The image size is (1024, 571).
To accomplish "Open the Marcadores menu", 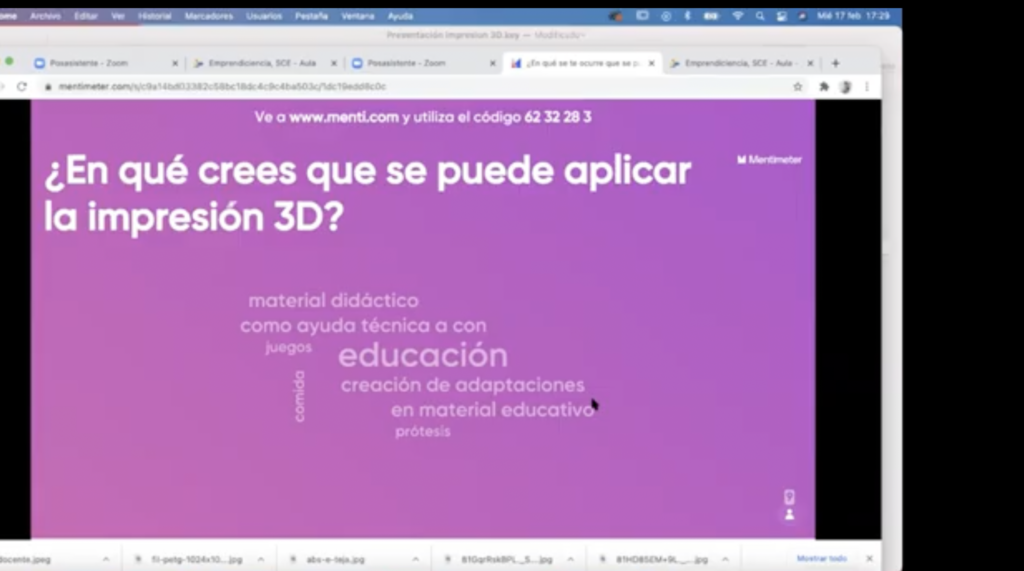I will pyautogui.click(x=208, y=16).
